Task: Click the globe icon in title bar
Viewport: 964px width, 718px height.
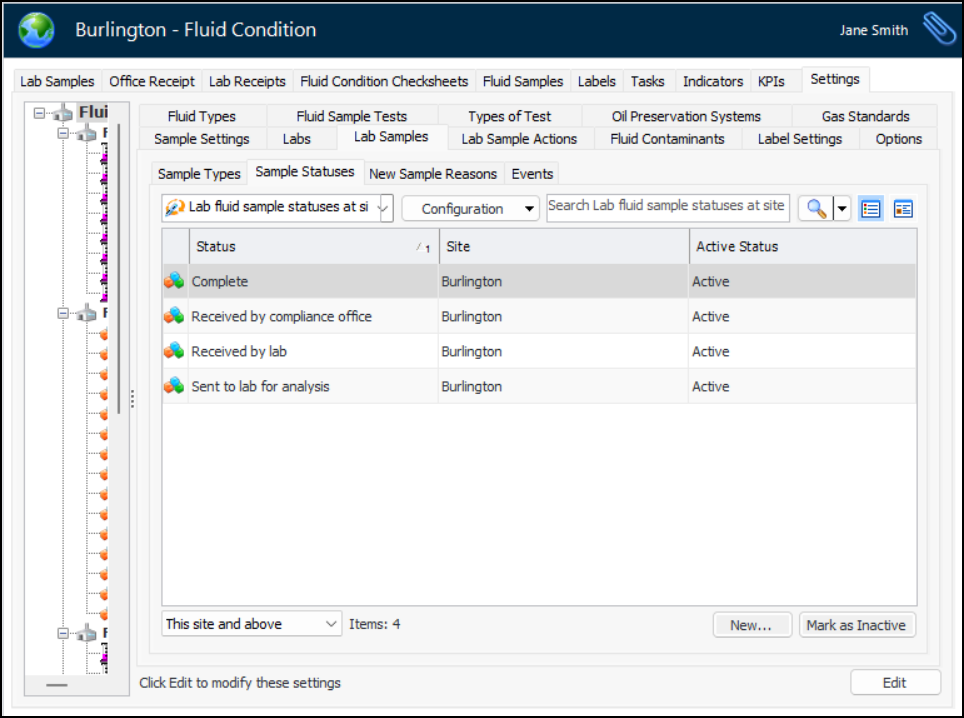Action: 37,30
